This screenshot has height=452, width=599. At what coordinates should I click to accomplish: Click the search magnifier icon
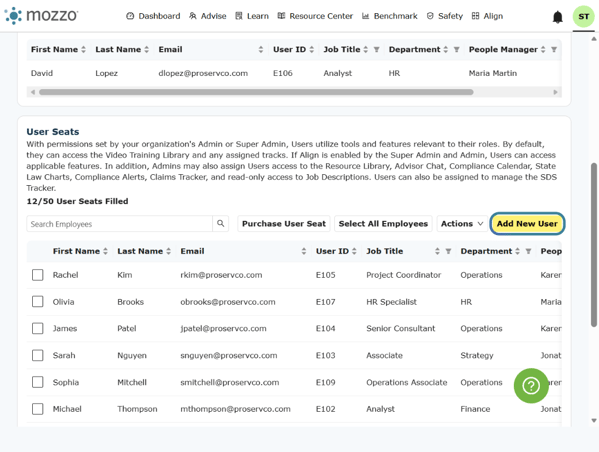click(220, 224)
